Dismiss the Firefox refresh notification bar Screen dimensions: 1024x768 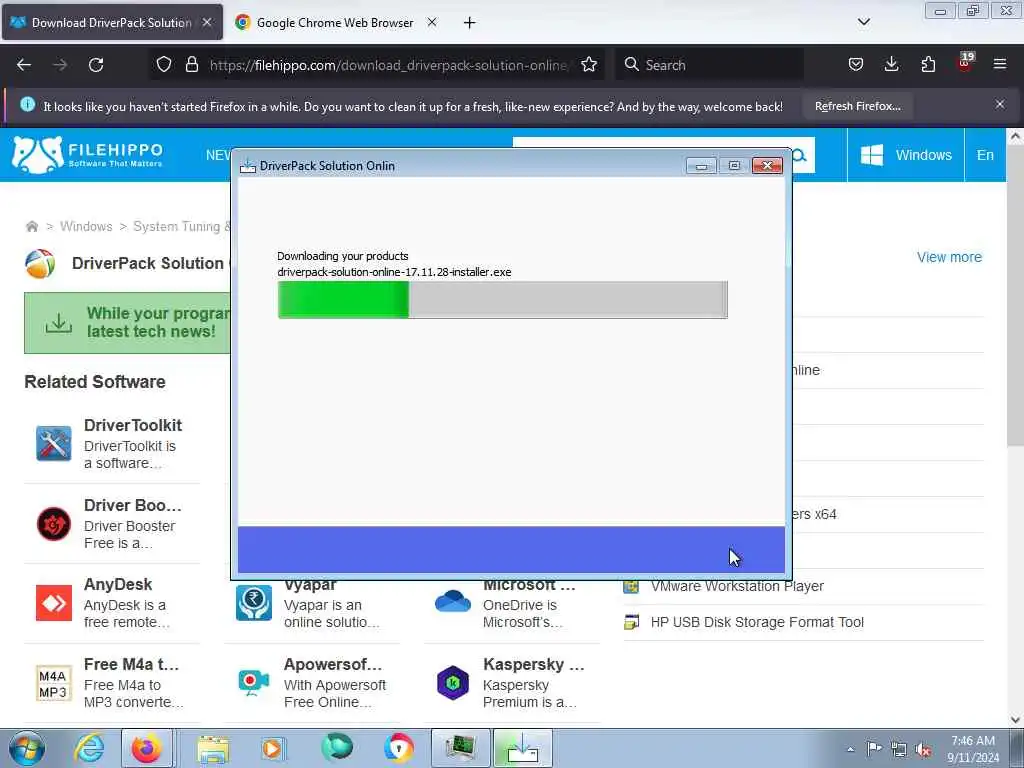point(1000,104)
